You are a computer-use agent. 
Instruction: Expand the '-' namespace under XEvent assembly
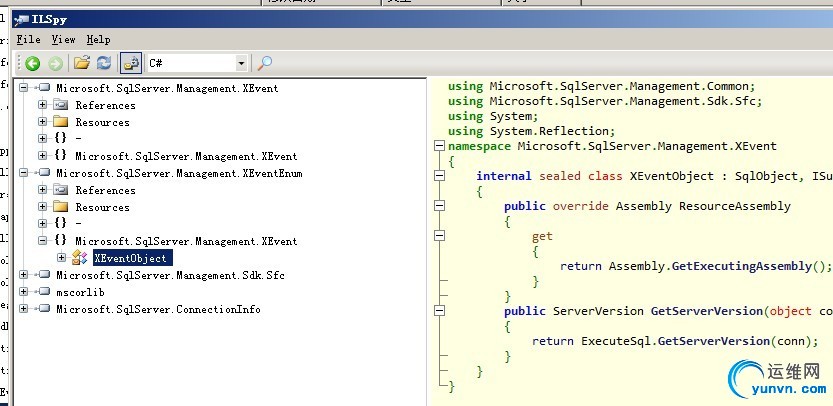tap(42, 138)
